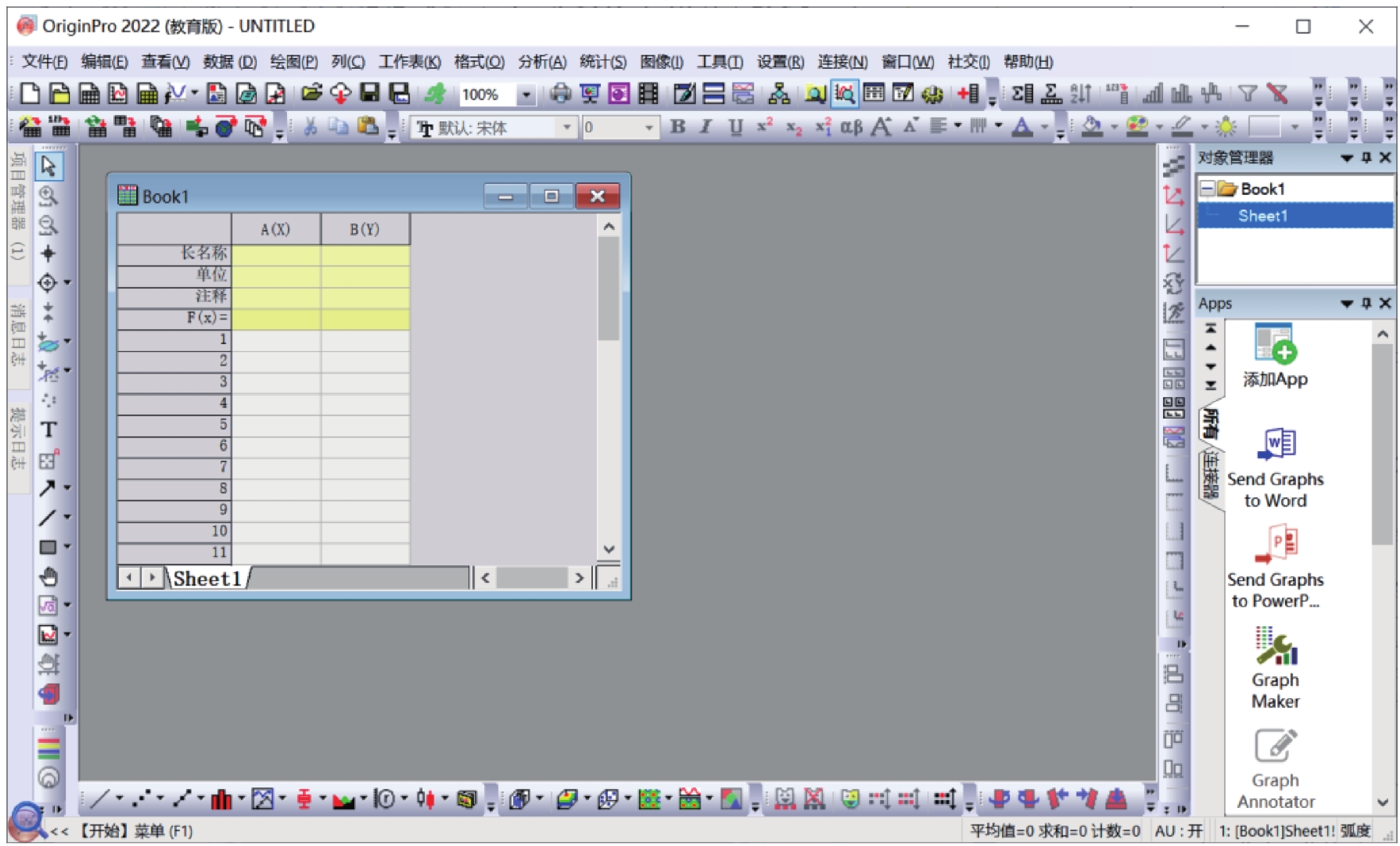This screenshot has width=1400, height=846.
Task: Select the Zoom In tool
Action: [x=48, y=196]
